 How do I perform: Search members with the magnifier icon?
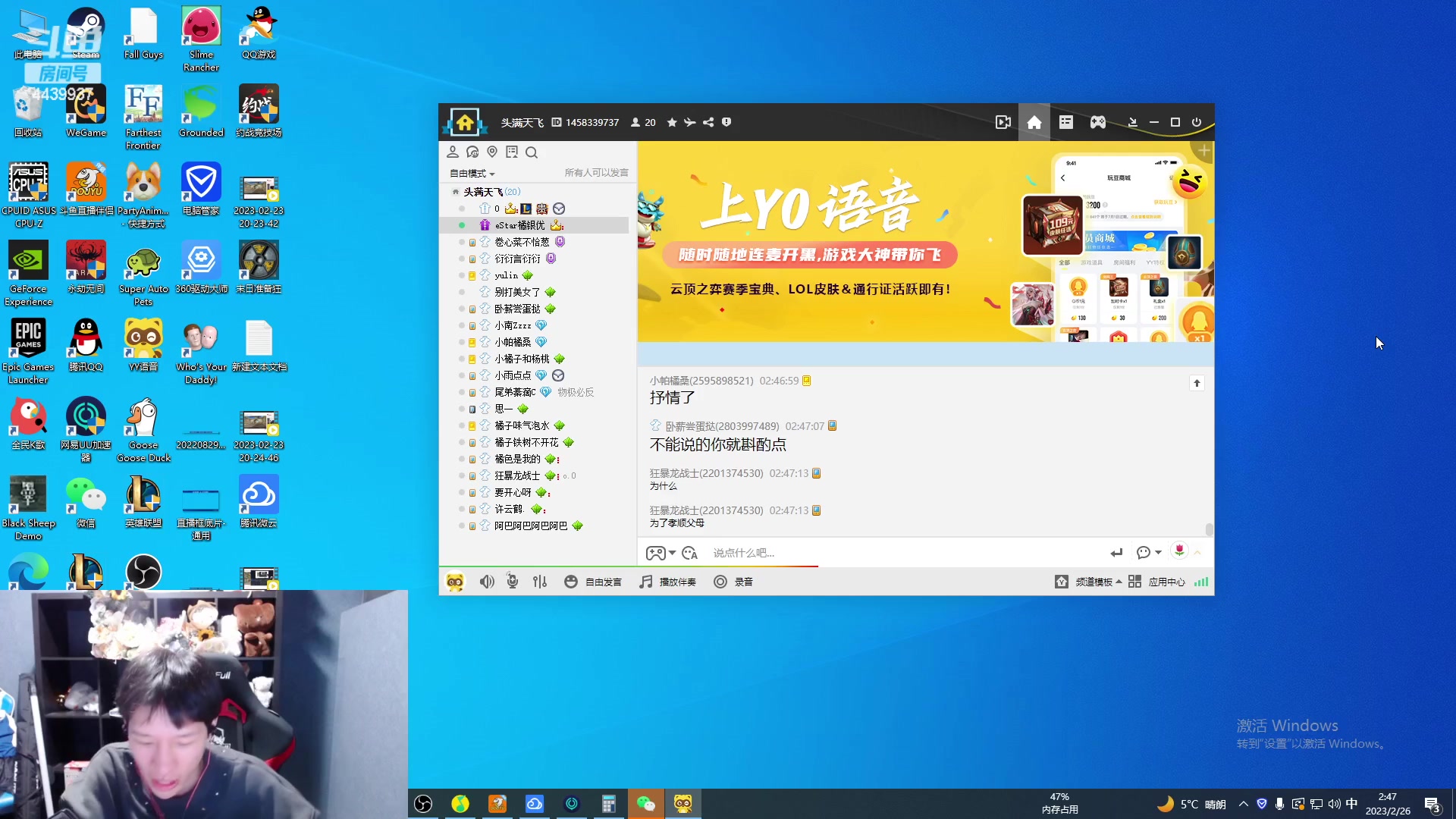click(532, 152)
